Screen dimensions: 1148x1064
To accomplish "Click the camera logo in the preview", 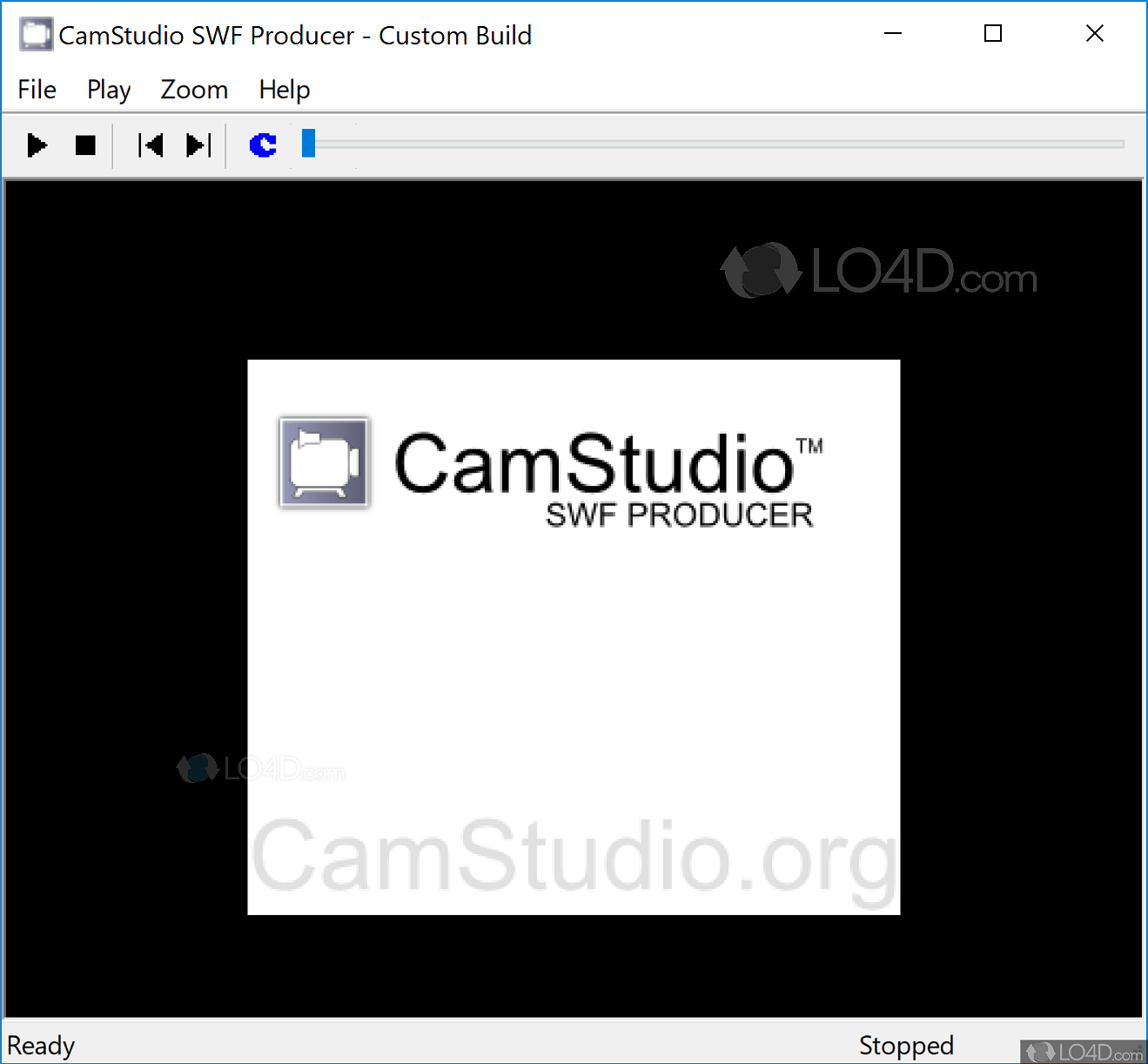I will tap(325, 462).
